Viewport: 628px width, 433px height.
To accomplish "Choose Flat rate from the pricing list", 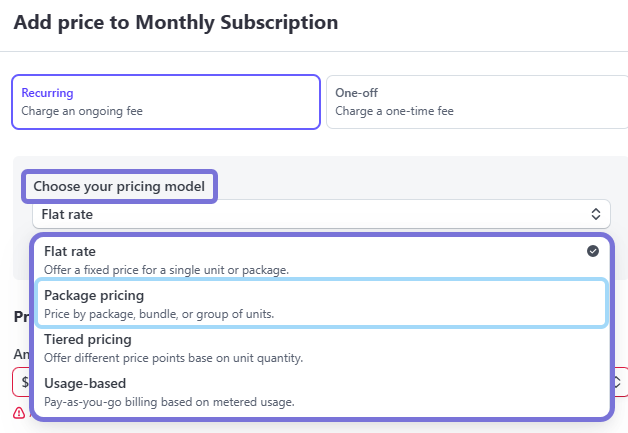I will click(70, 251).
